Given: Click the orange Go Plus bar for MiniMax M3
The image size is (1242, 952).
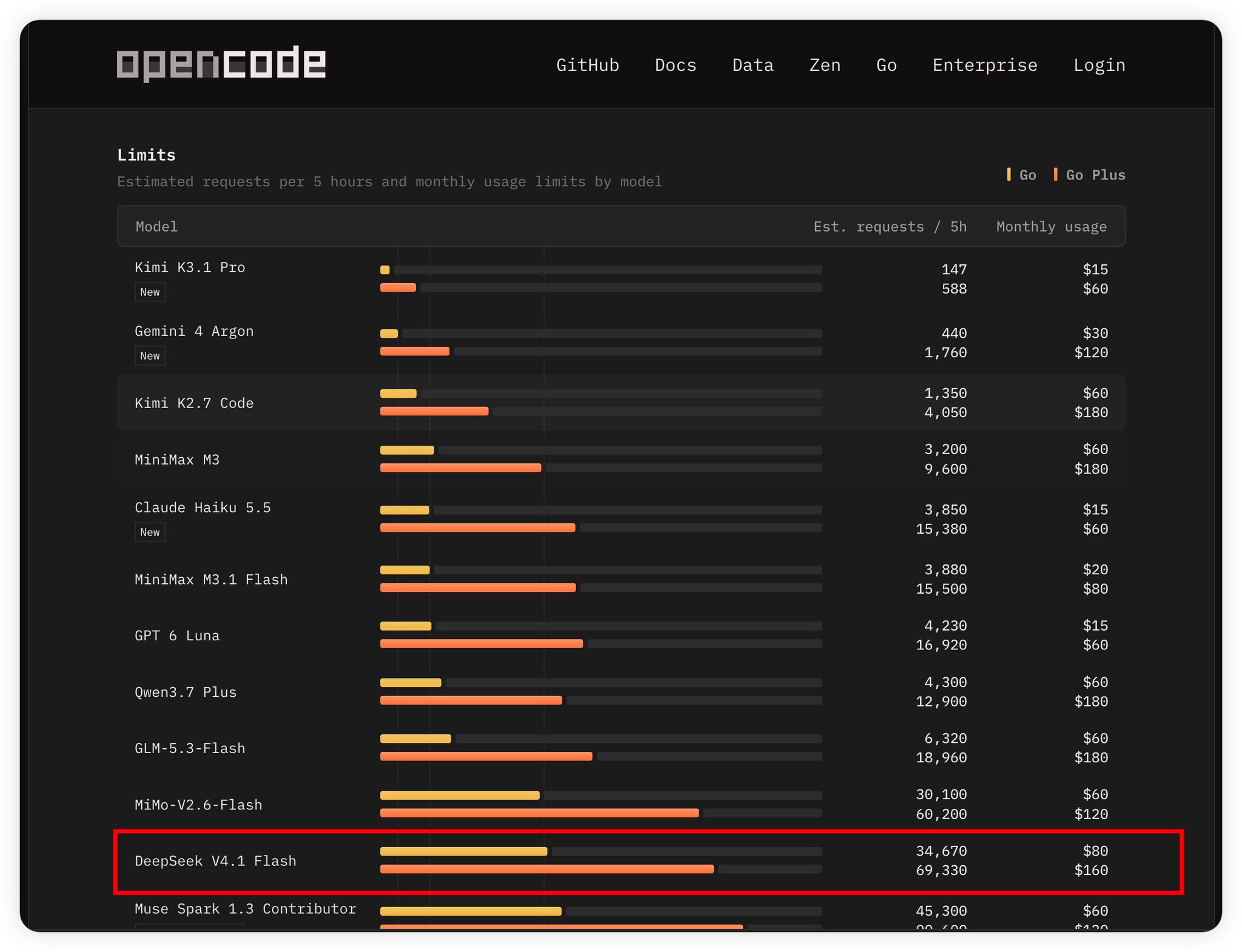Looking at the screenshot, I should click(x=460, y=468).
